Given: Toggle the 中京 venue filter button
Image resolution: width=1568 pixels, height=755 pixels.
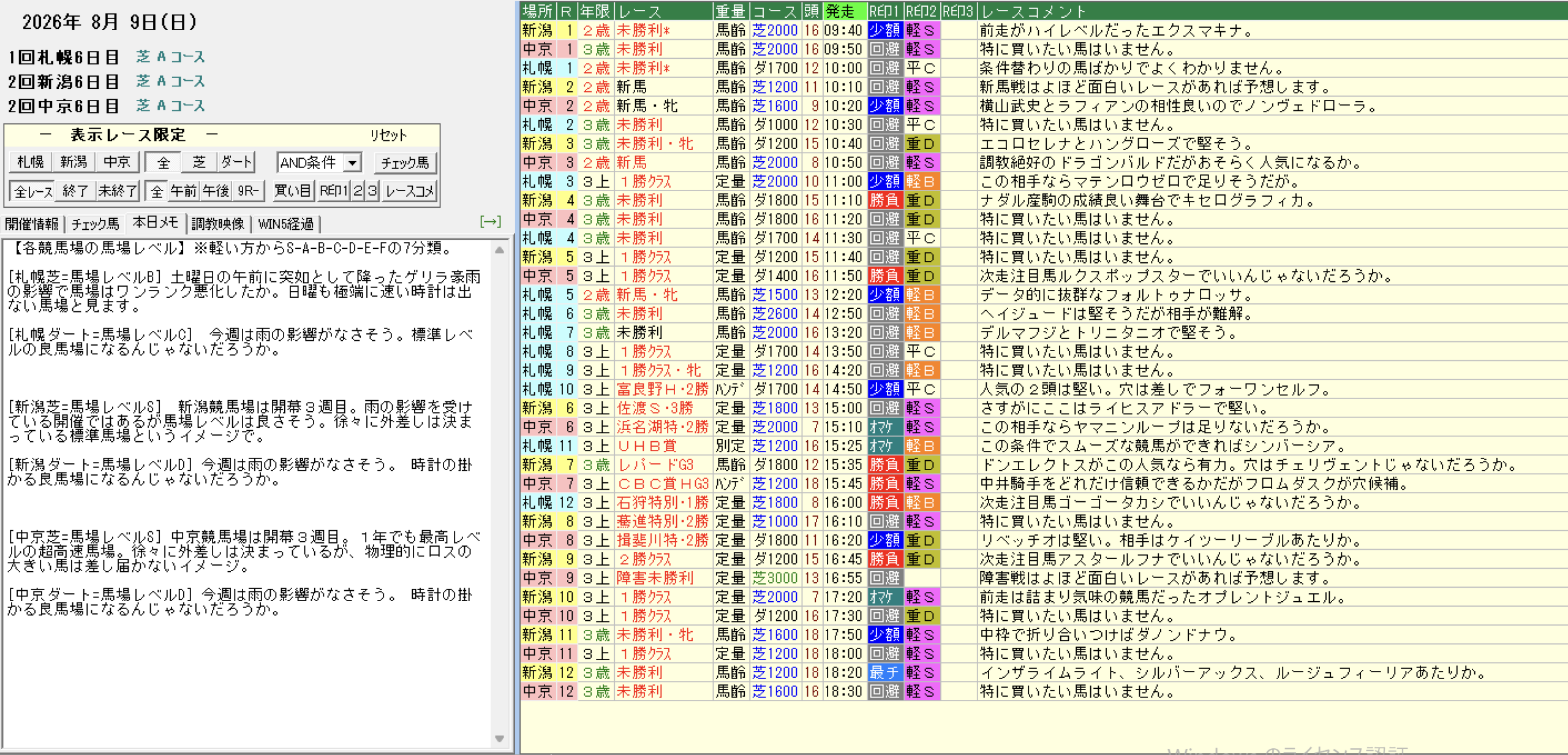Looking at the screenshot, I should 116,162.
